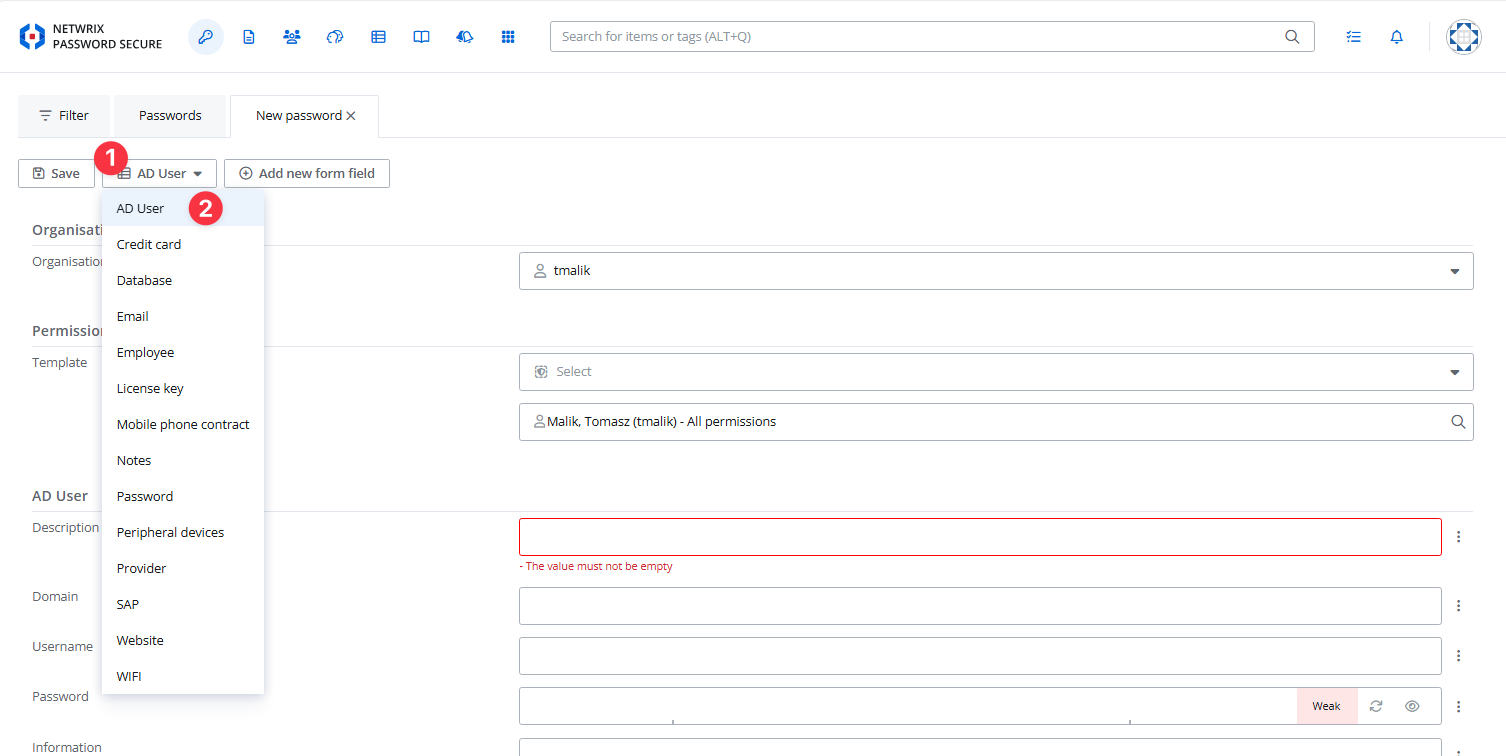Click the Add new form field button
Image resolution: width=1506 pixels, height=756 pixels.
point(307,173)
